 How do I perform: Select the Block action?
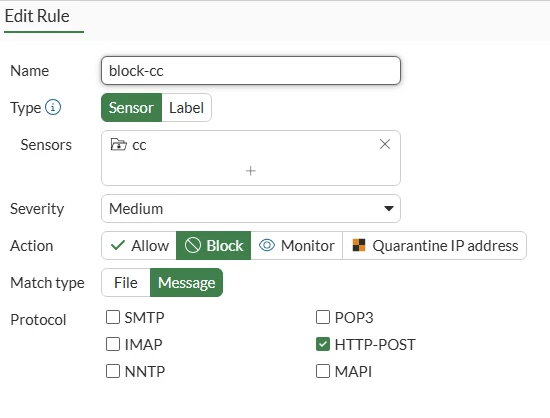point(214,245)
